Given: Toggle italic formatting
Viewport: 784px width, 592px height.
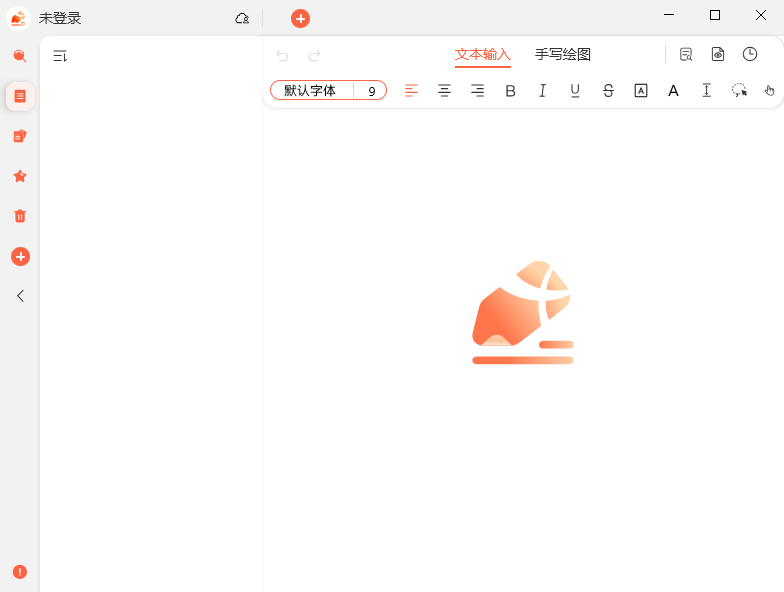Looking at the screenshot, I should (542, 90).
